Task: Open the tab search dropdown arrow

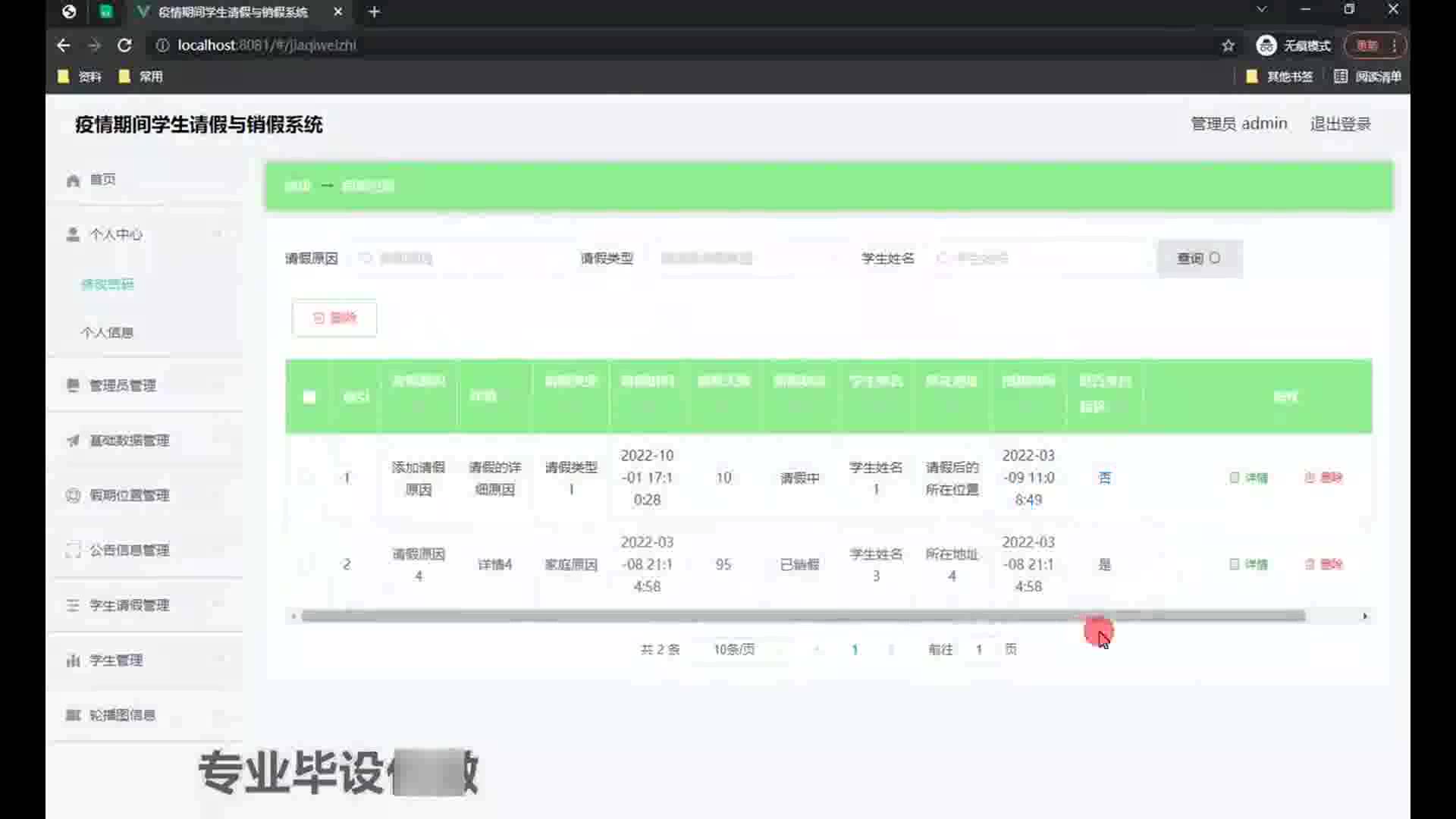Action: (1262, 9)
